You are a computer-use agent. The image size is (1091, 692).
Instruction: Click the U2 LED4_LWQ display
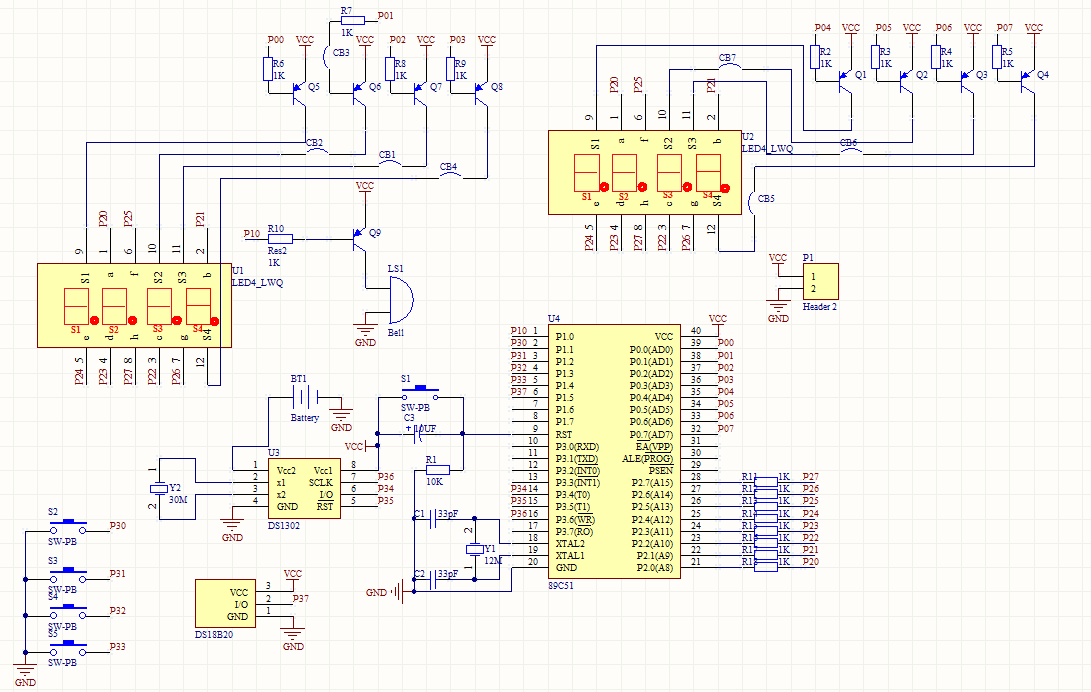point(645,172)
